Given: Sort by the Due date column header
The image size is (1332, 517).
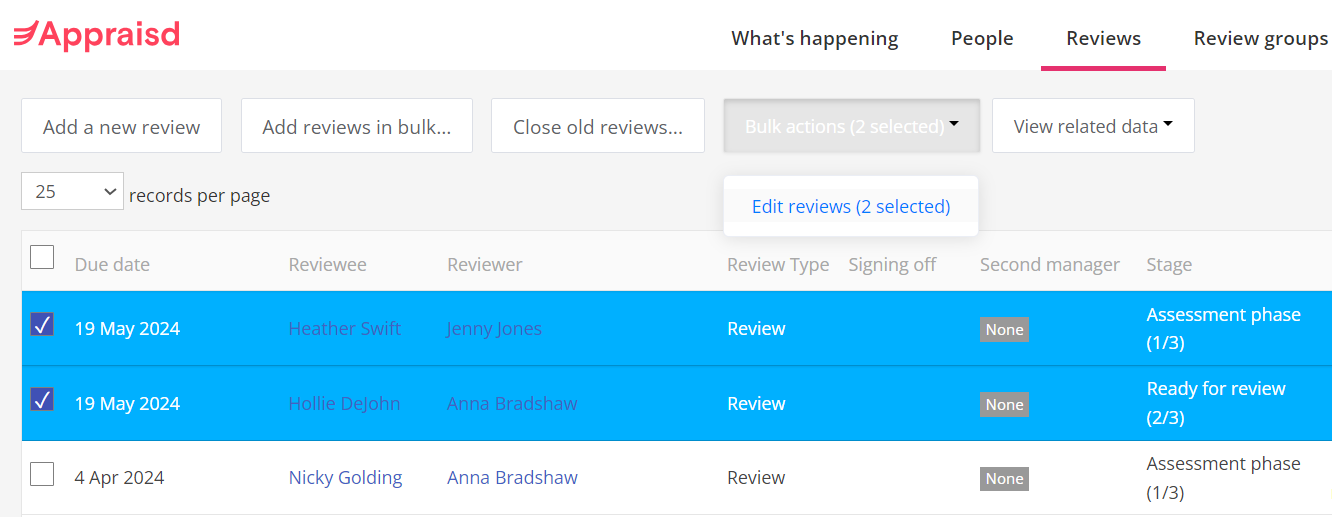Looking at the screenshot, I should [x=112, y=264].
